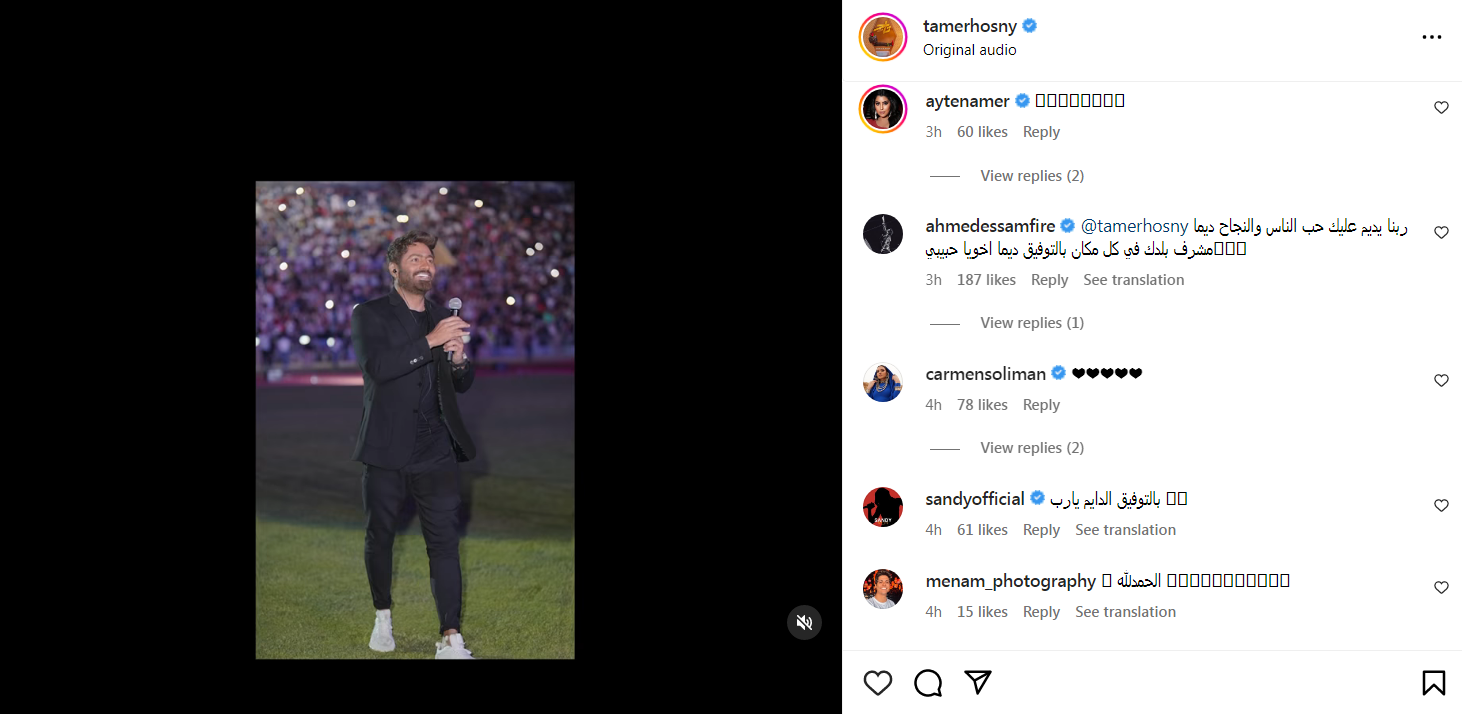Screen dimensions: 1462x714
Task: Open menam_photography username link
Action: 1010,581
